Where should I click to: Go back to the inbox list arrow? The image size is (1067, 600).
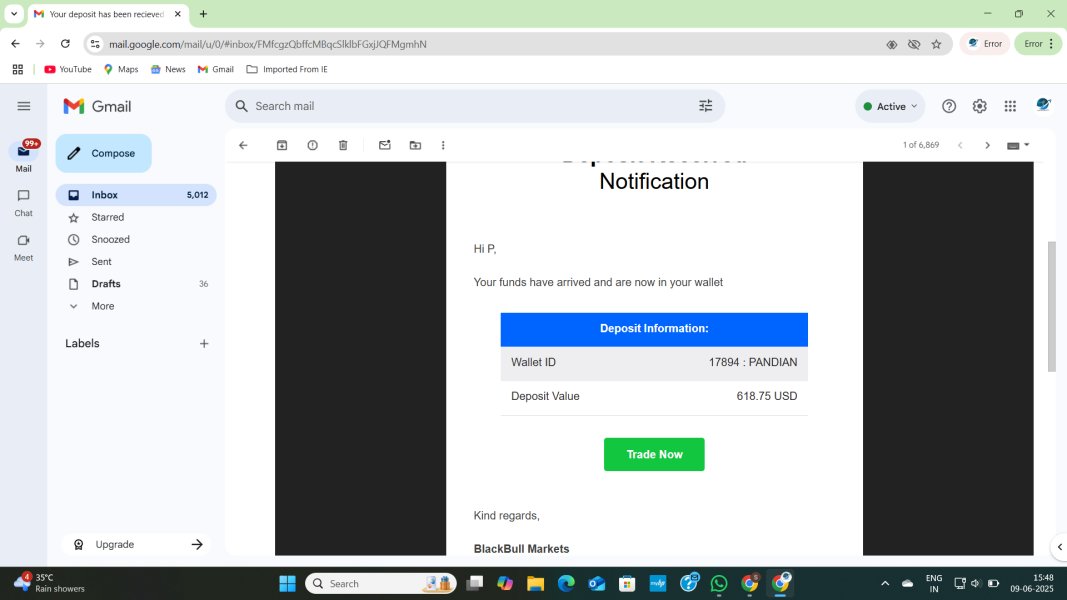point(243,145)
